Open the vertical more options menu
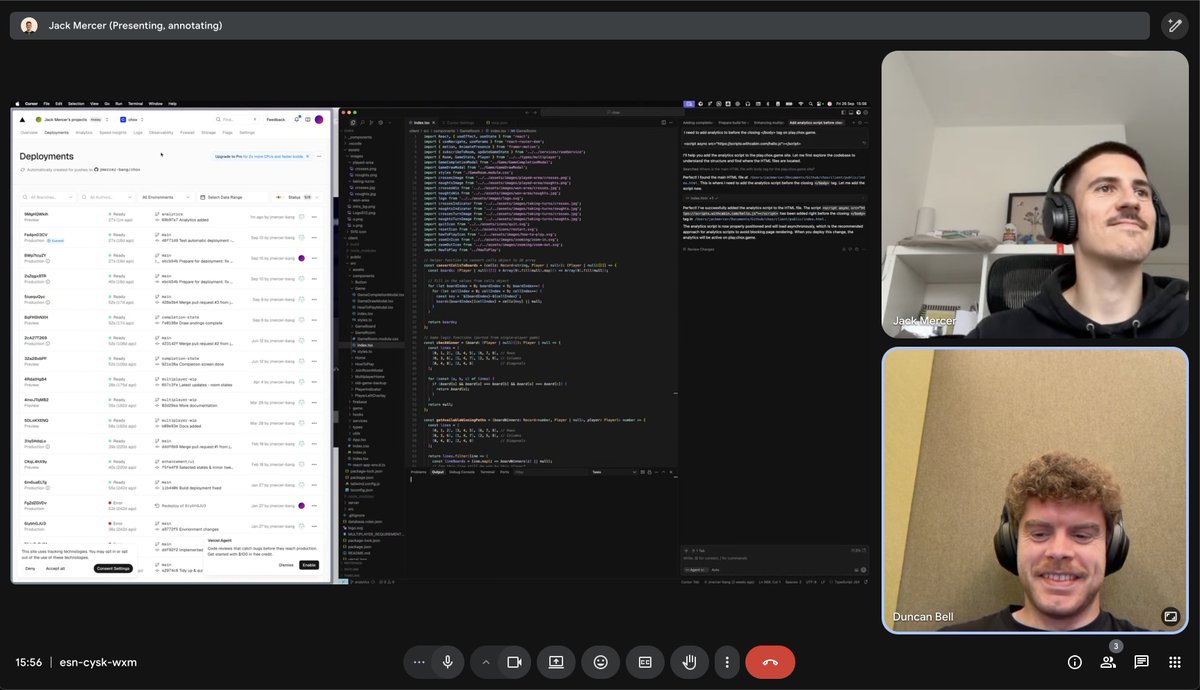This screenshot has width=1200, height=690. click(727, 662)
